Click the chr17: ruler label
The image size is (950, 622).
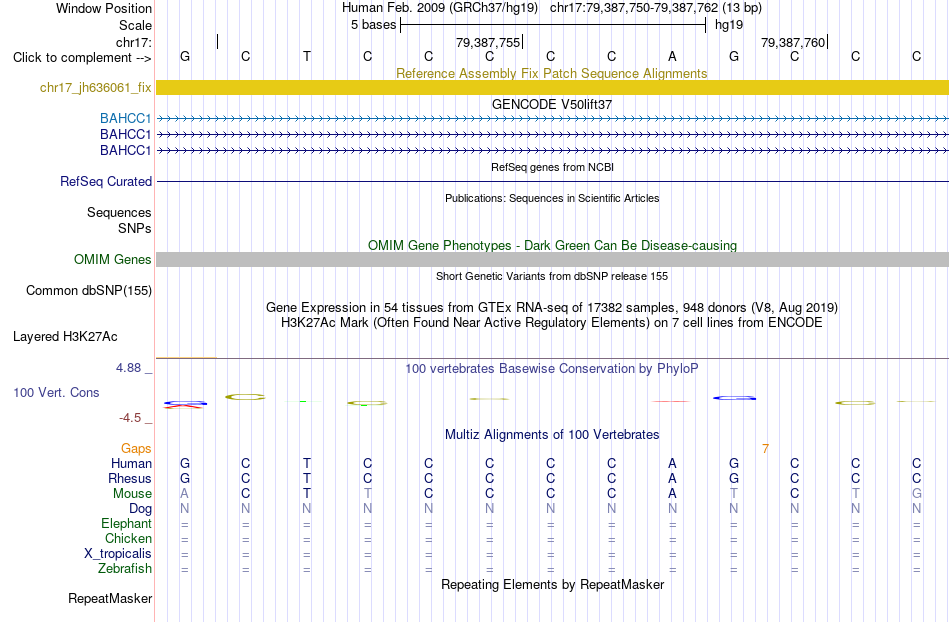133,42
